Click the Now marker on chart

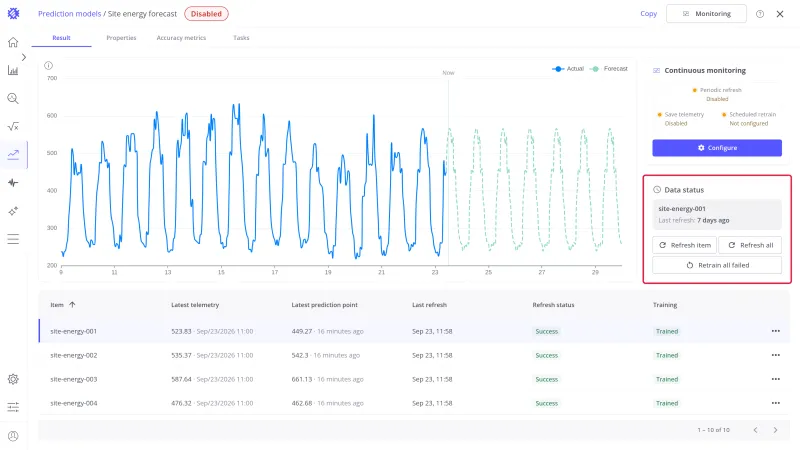point(448,73)
